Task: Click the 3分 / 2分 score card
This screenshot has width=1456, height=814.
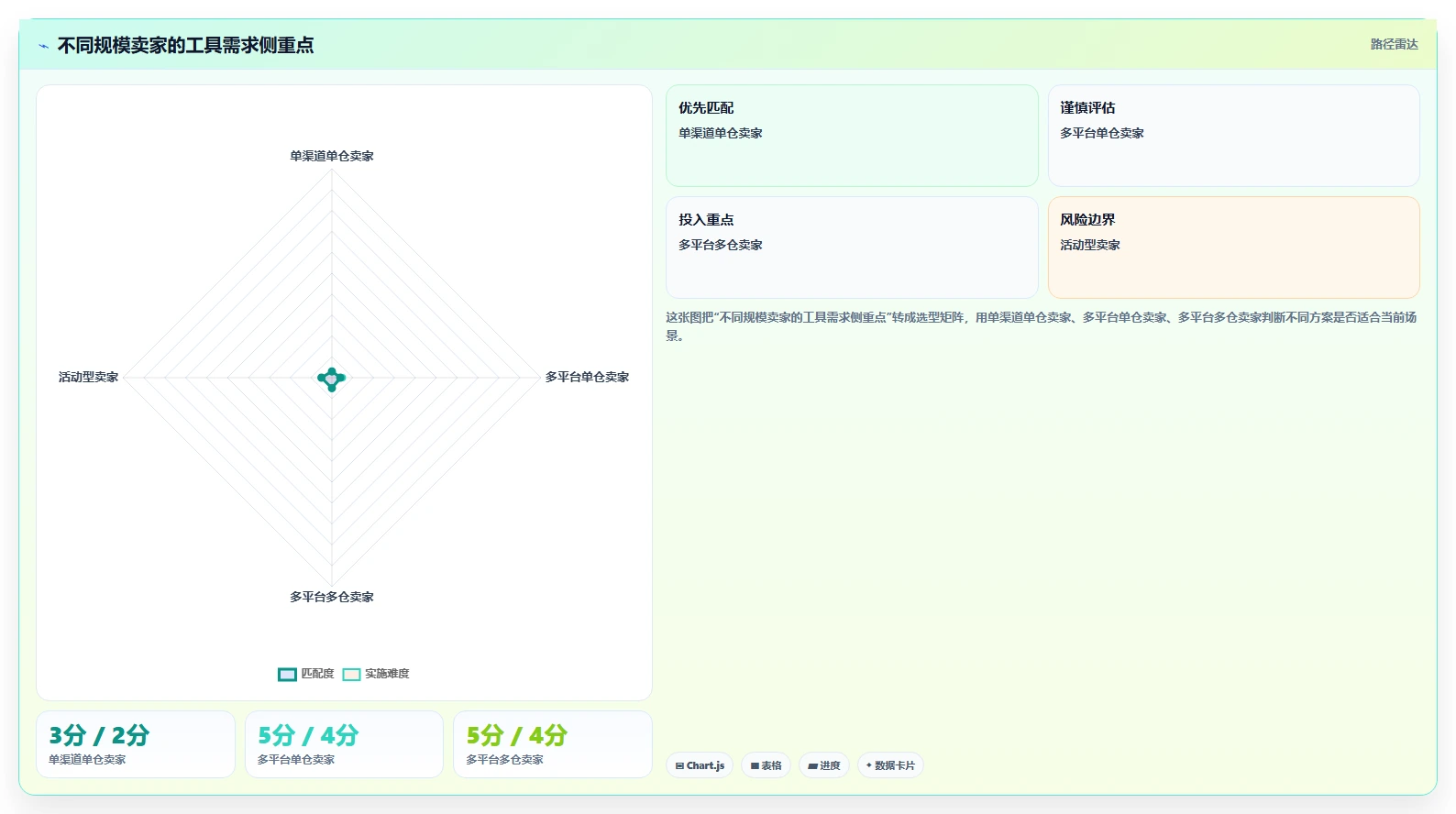Action: tap(136, 744)
